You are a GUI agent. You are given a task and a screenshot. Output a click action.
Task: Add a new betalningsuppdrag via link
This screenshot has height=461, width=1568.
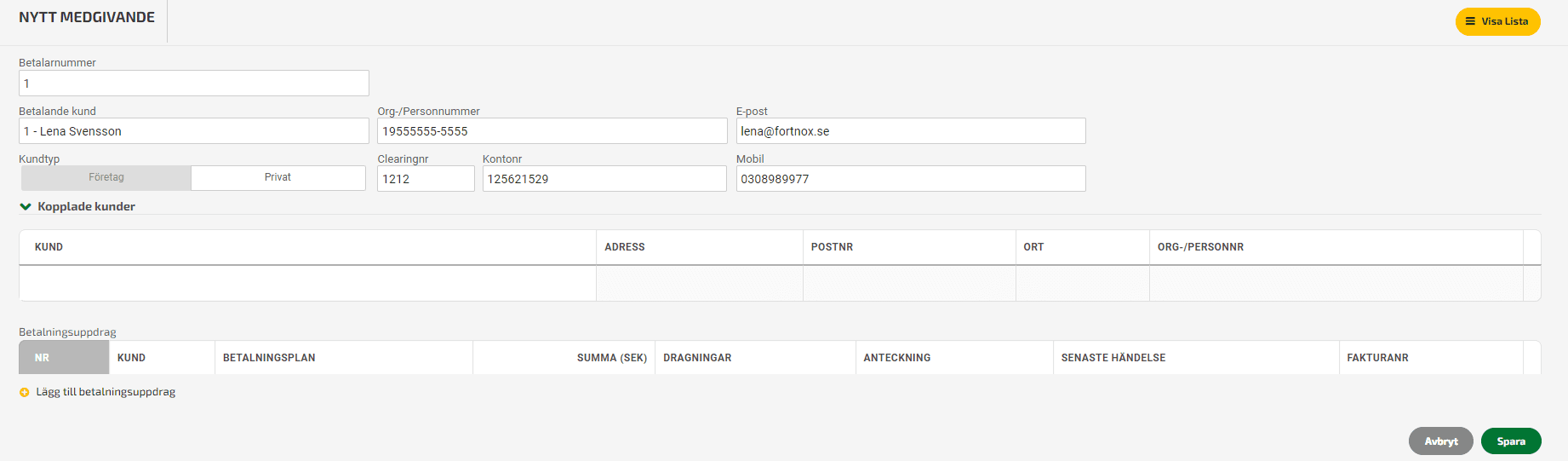pos(106,392)
